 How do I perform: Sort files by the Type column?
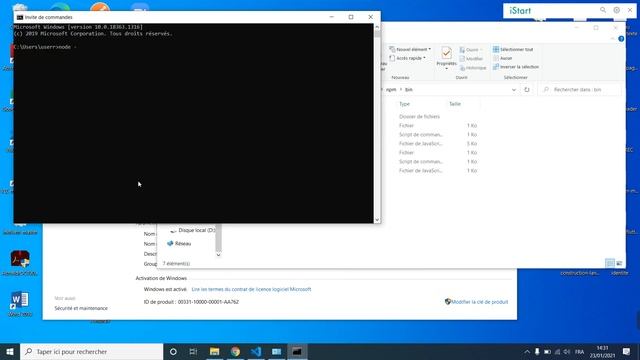pos(404,104)
